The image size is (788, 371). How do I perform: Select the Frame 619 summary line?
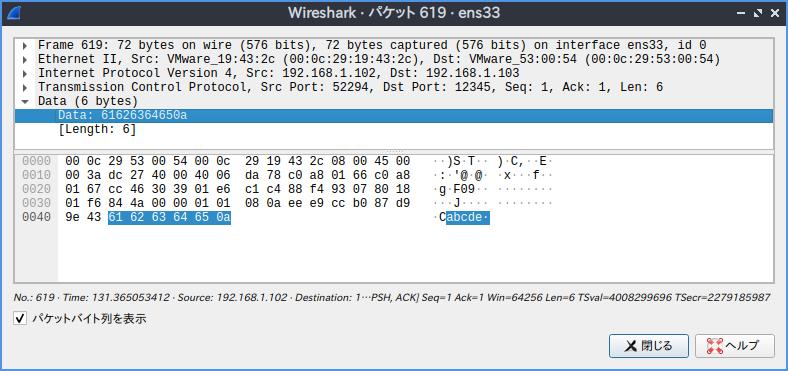[x=393, y=45]
